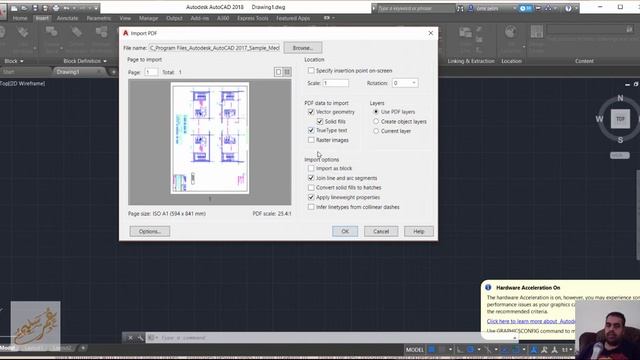The width and height of the screenshot is (640, 360).
Task: Open the Click here to learn more link
Action: (x=531, y=321)
